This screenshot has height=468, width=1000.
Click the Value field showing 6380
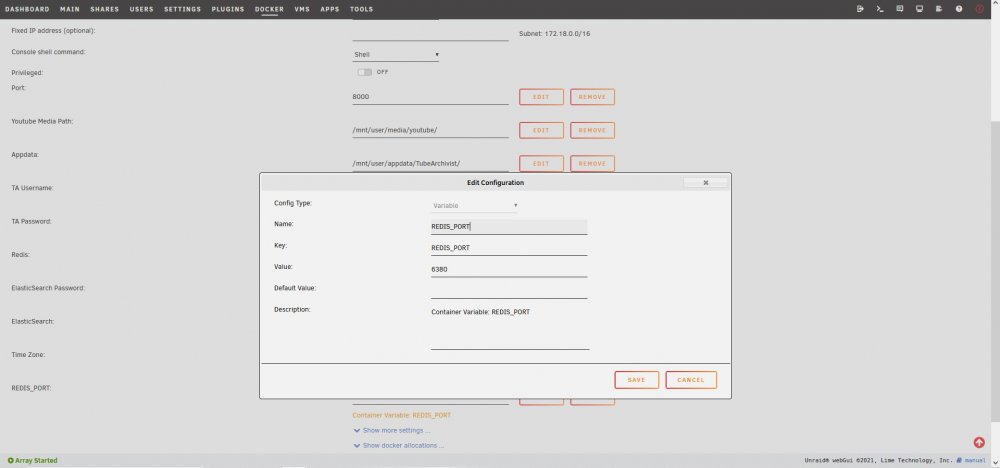click(509, 270)
